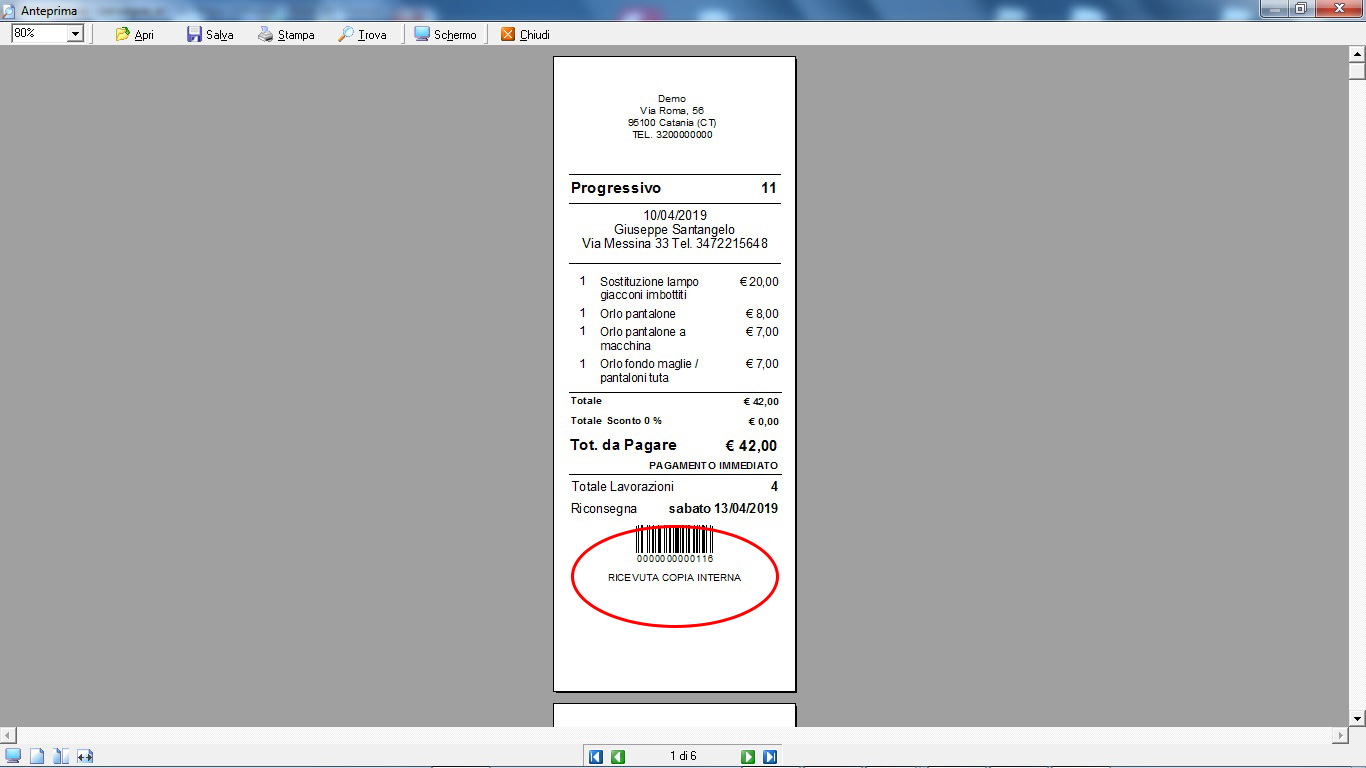Click the Anteprima window title icon
The image size is (1366, 768).
[x=8, y=10]
